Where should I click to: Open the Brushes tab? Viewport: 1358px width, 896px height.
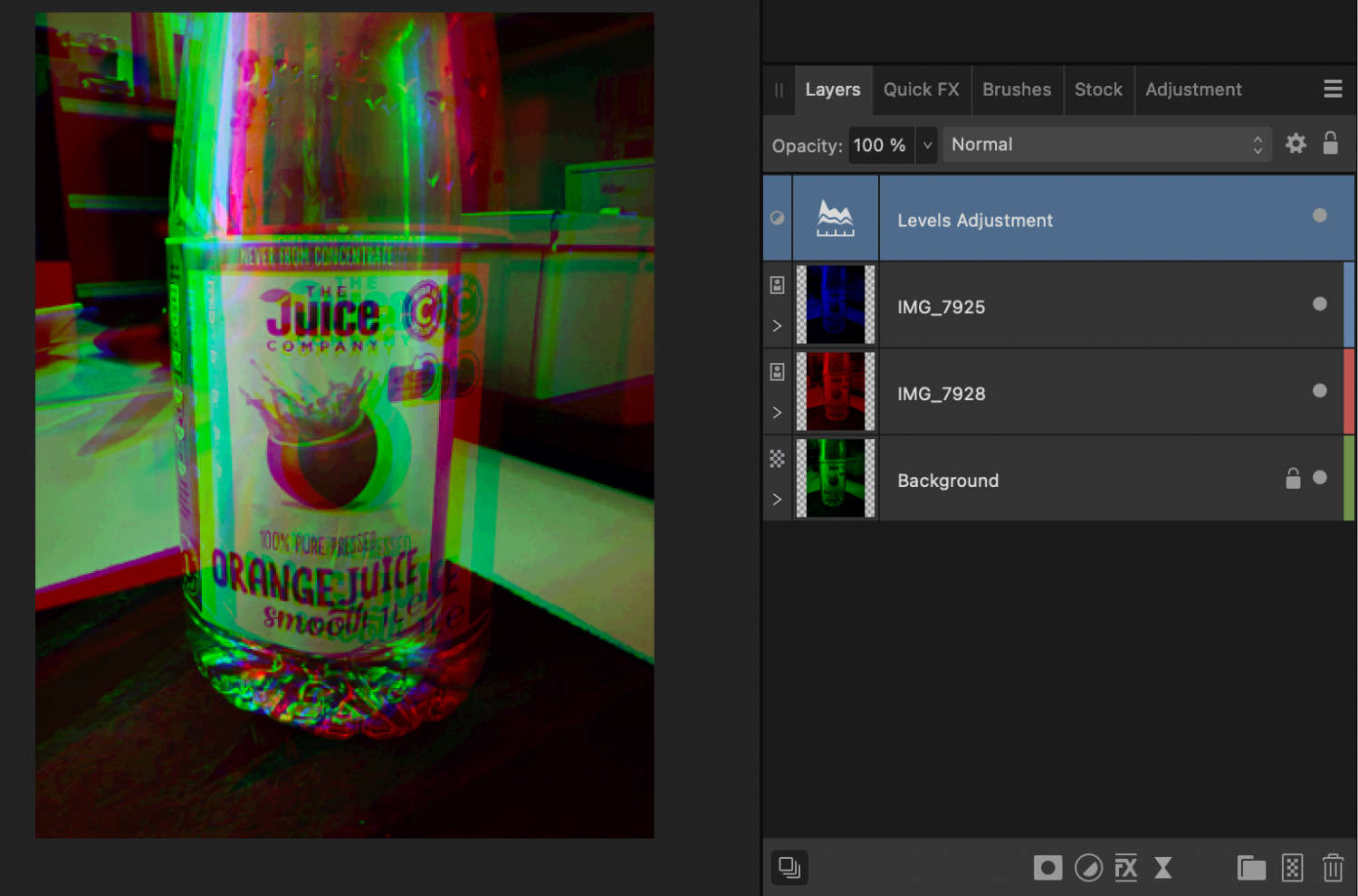tap(1017, 90)
